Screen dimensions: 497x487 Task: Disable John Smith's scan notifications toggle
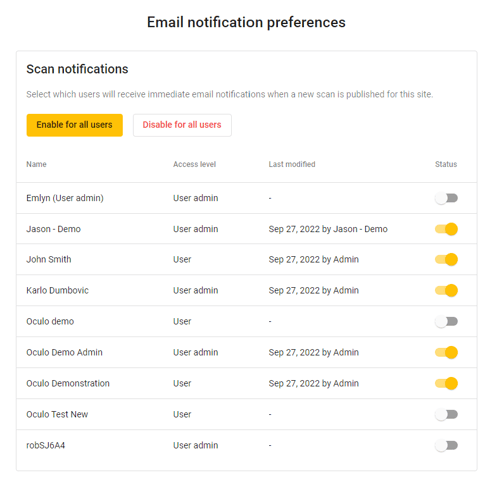point(446,260)
